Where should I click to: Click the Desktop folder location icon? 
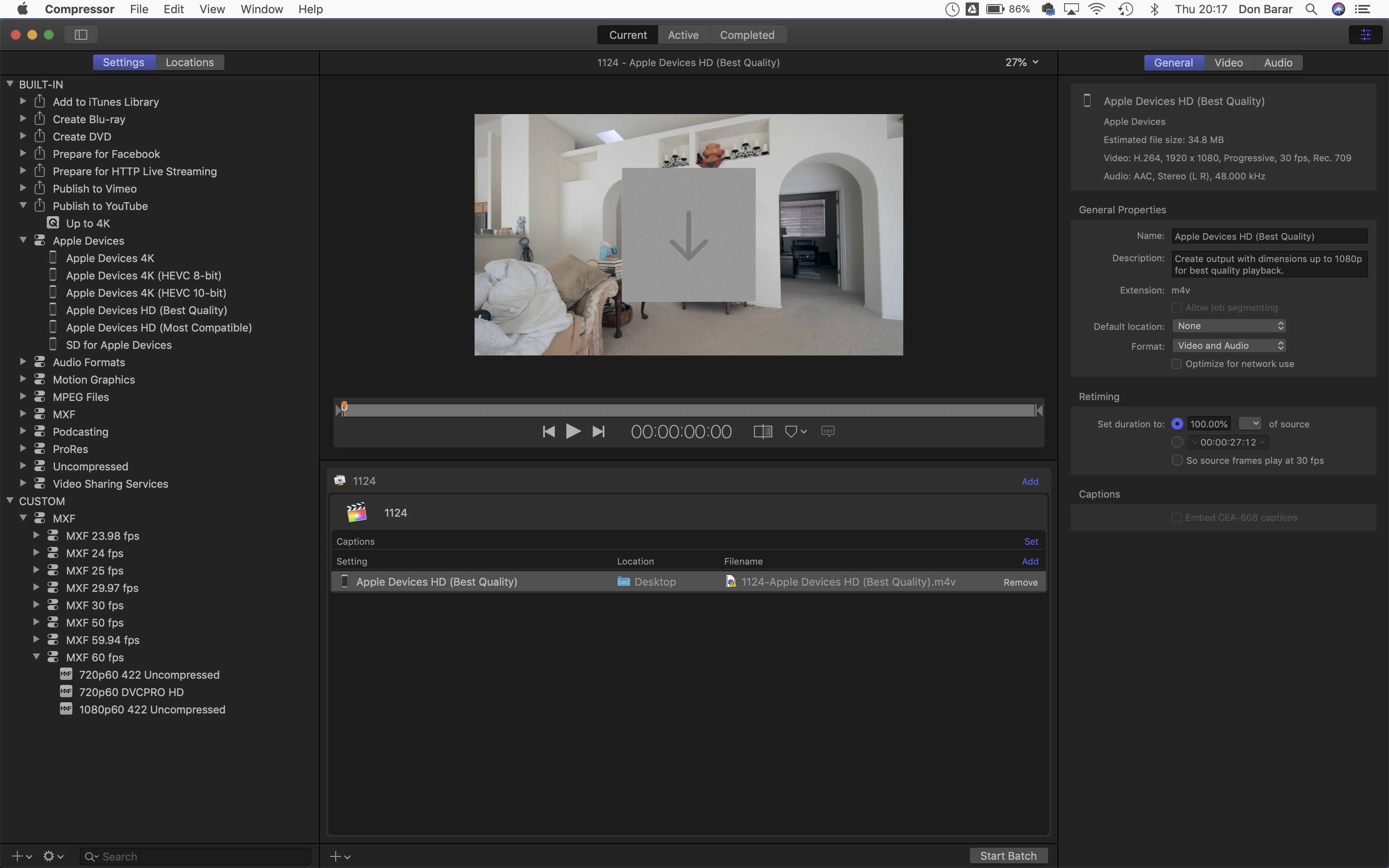point(623,582)
